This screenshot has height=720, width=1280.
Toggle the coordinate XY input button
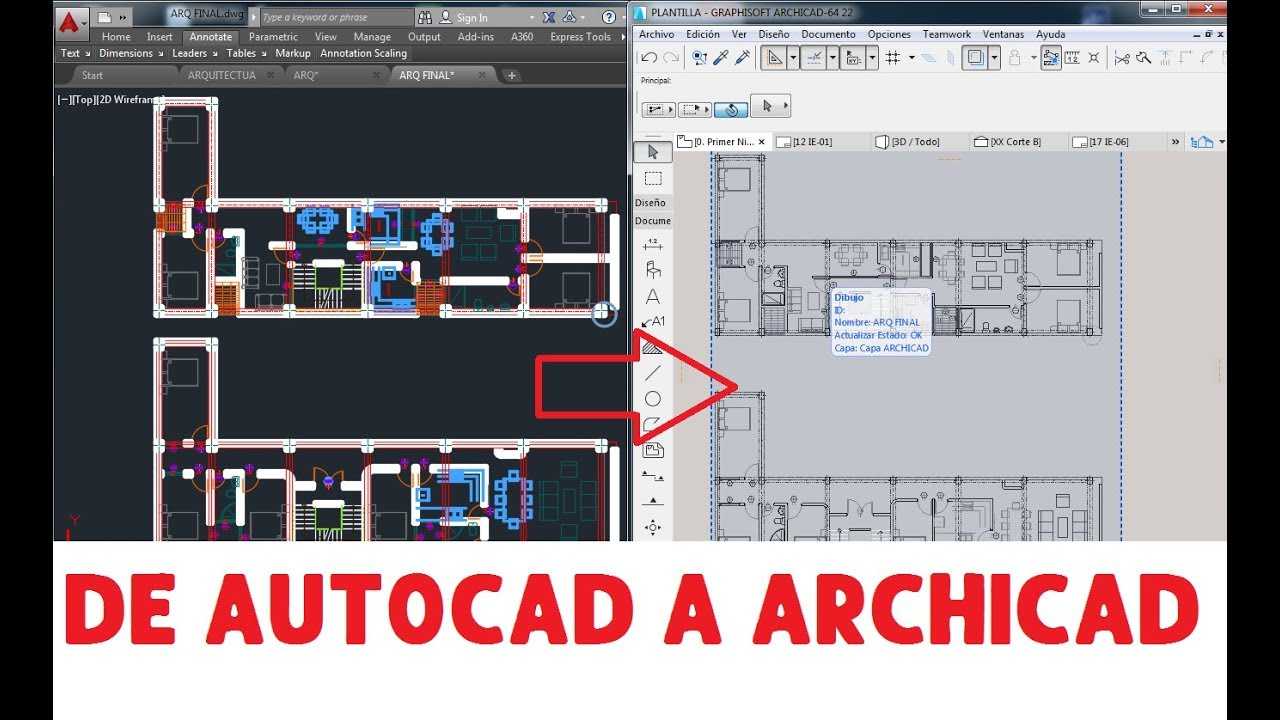point(853,58)
